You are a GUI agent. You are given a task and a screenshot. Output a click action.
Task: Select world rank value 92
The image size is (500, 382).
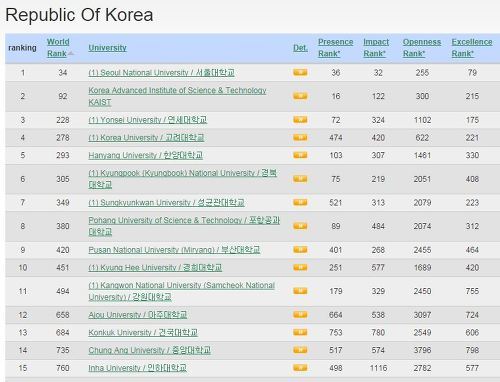(63, 96)
